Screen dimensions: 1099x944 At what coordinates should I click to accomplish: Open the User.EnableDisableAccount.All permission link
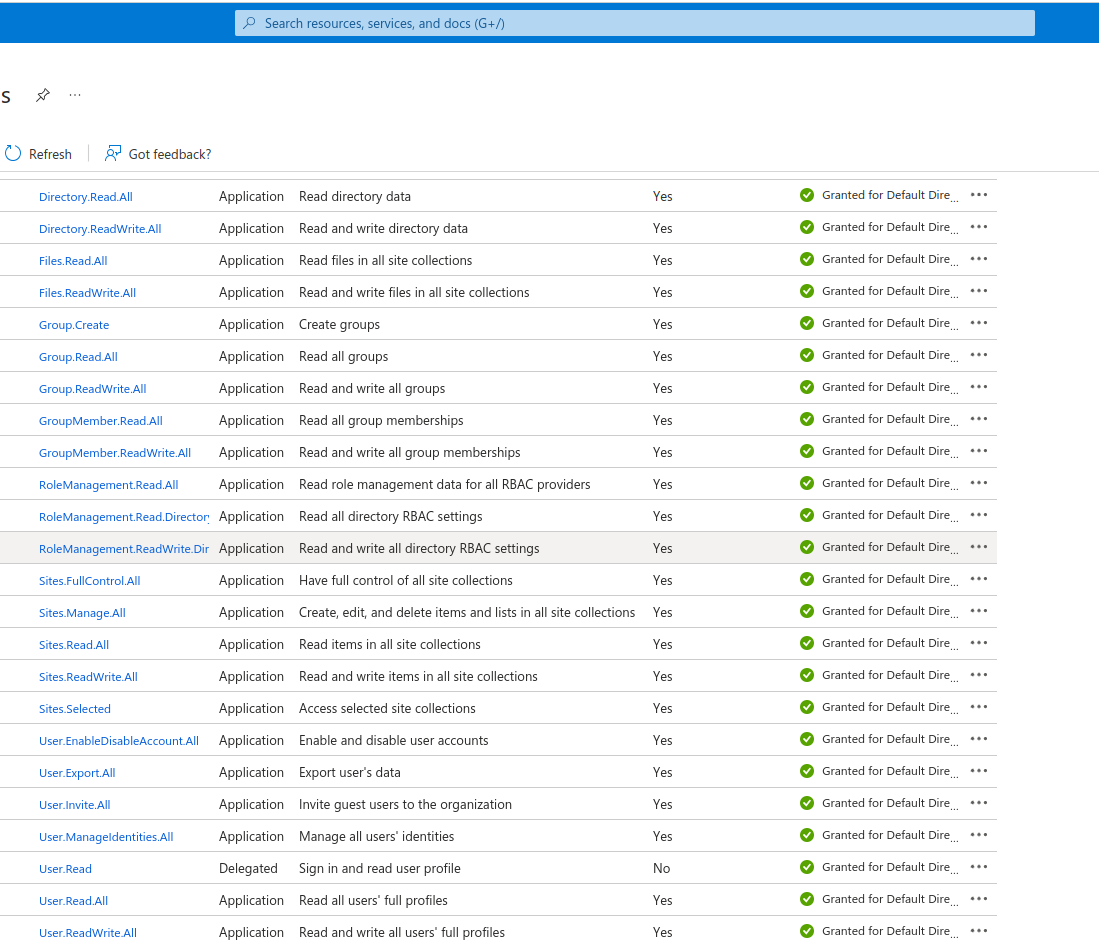tap(119, 741)
